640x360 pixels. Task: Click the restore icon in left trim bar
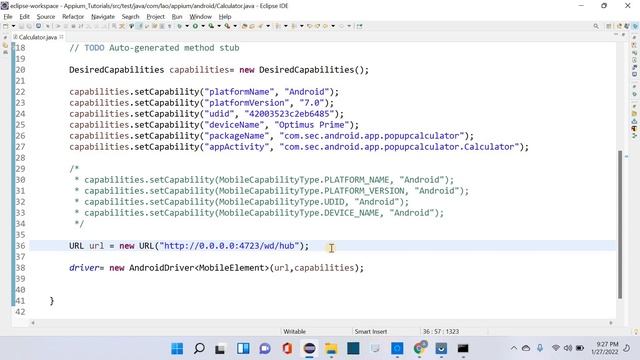tap(5, 37)
